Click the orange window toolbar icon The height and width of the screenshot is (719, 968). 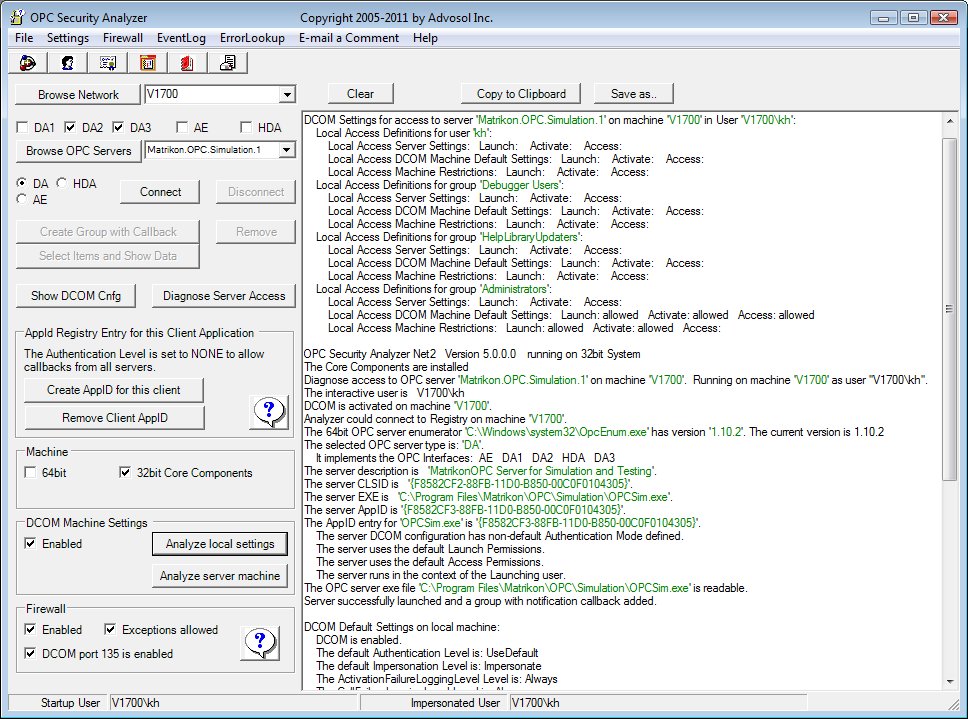pyautogui.click(x=148, y=63)
